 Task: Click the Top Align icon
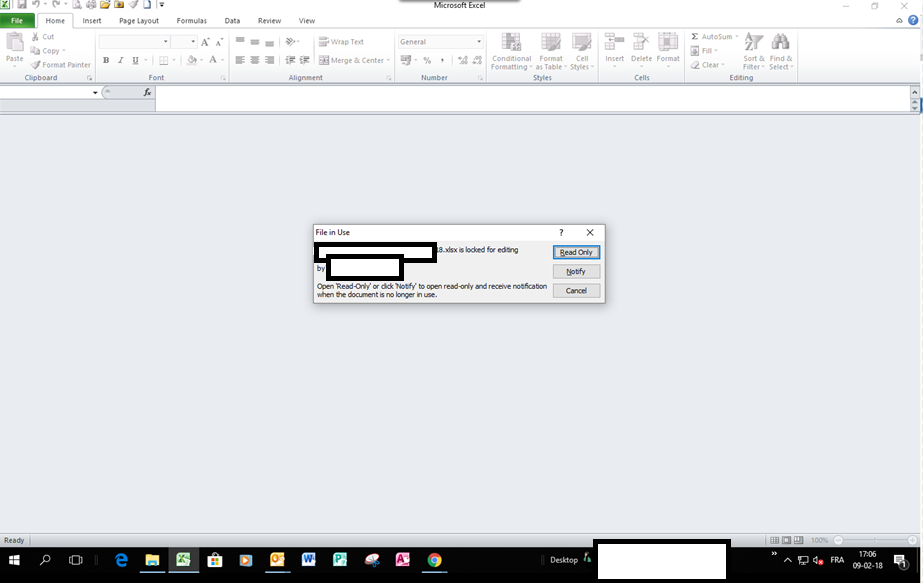point(240,41)
